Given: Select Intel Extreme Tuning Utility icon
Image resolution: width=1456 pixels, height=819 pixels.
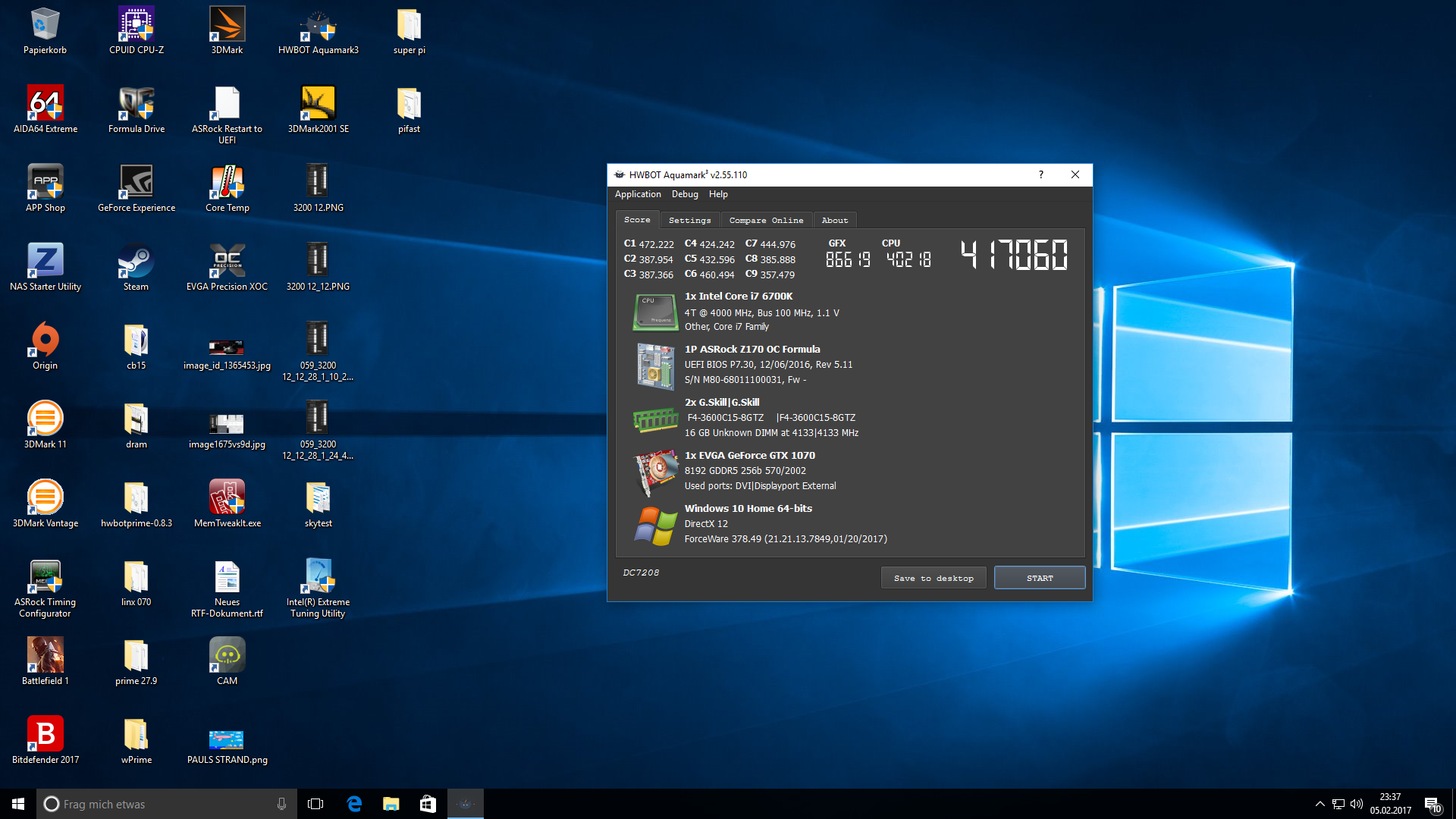Looking at the screenshot, I should pyautogui.click(x=318, y=589).
